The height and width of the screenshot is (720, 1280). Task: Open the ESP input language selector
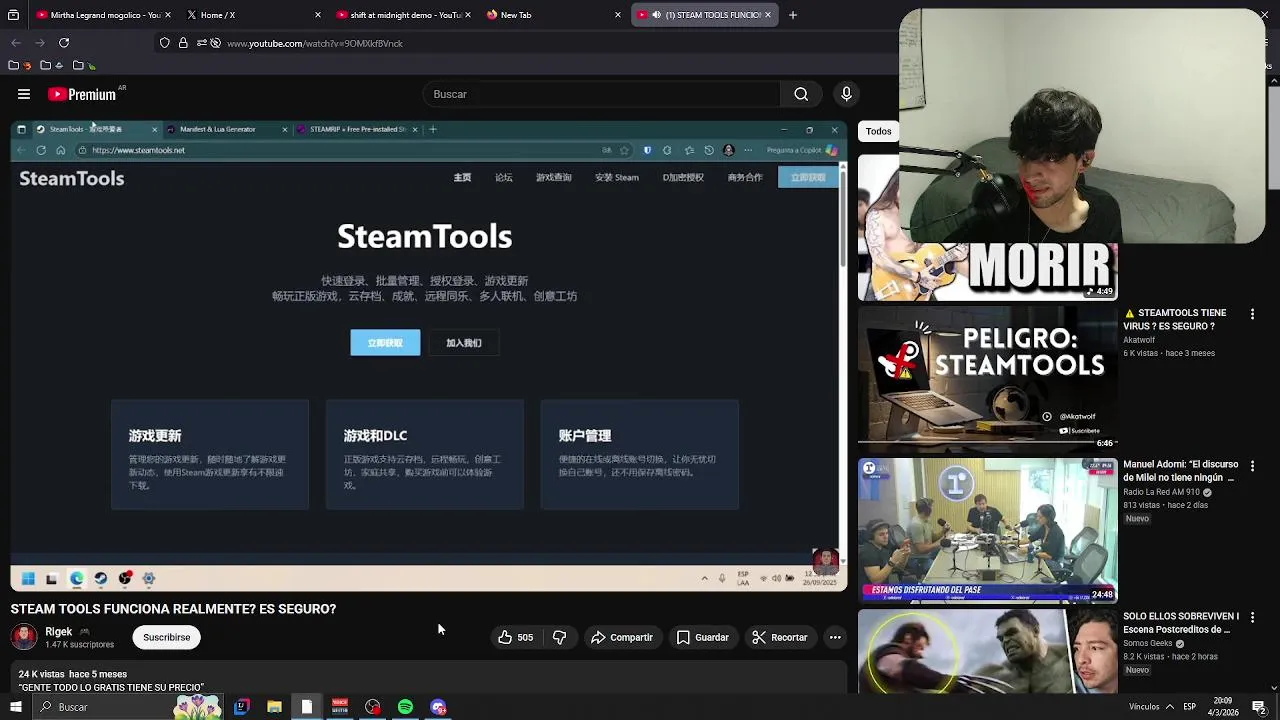click(x=1189, y=707)
